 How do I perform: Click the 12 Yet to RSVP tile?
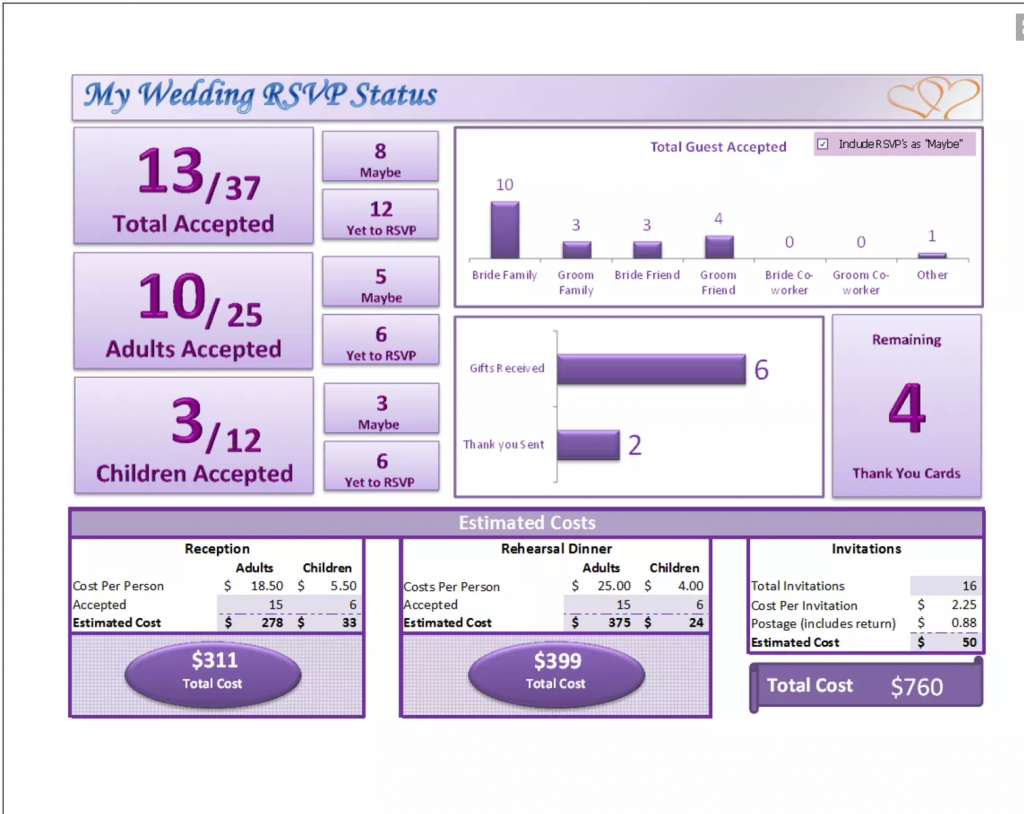(x=380, y=215)
